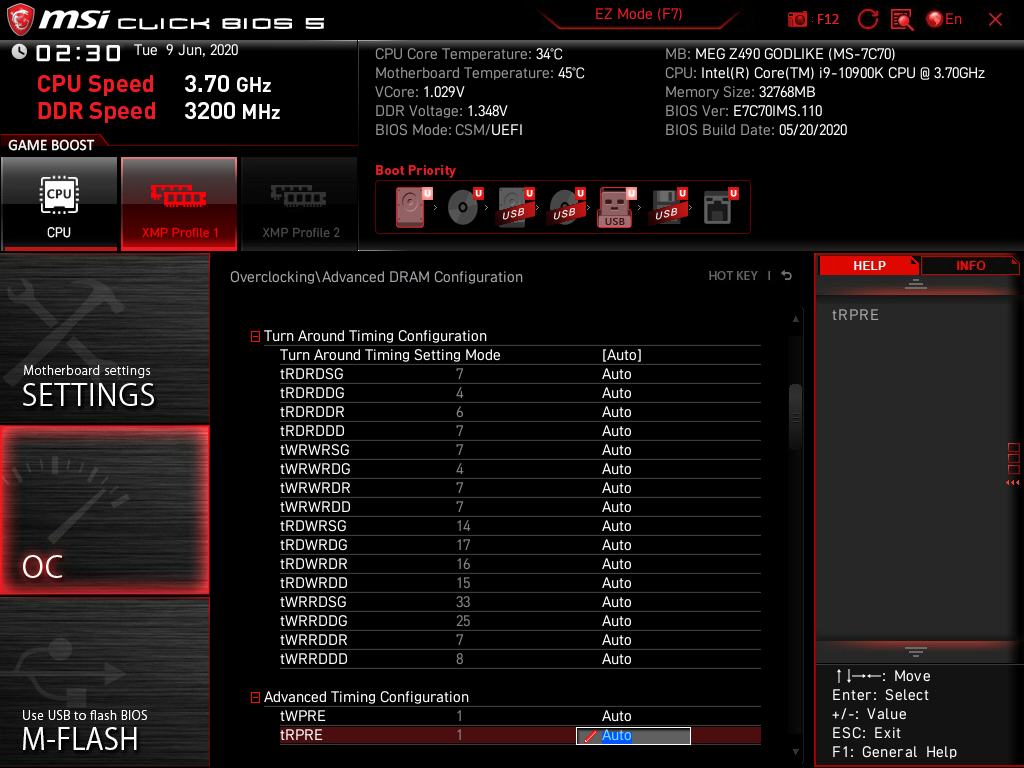The image size is (1024, 768).
Task: Collapse Advanced Timing Configuration section
Action: [x=255, y=697]
